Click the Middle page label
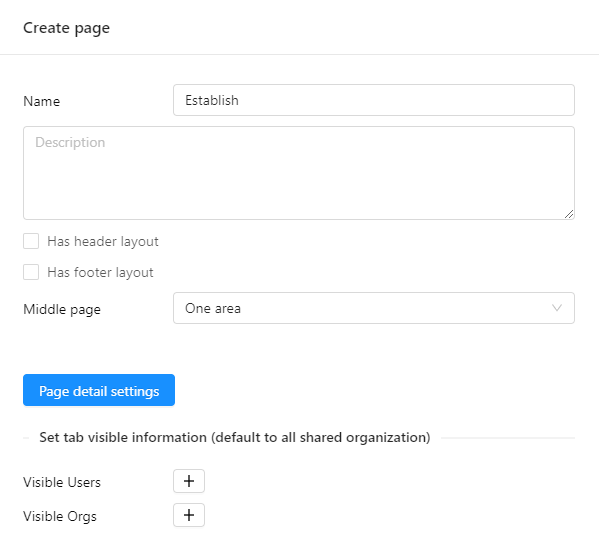Screen dimensions: 599x553 tap(62, 309)
